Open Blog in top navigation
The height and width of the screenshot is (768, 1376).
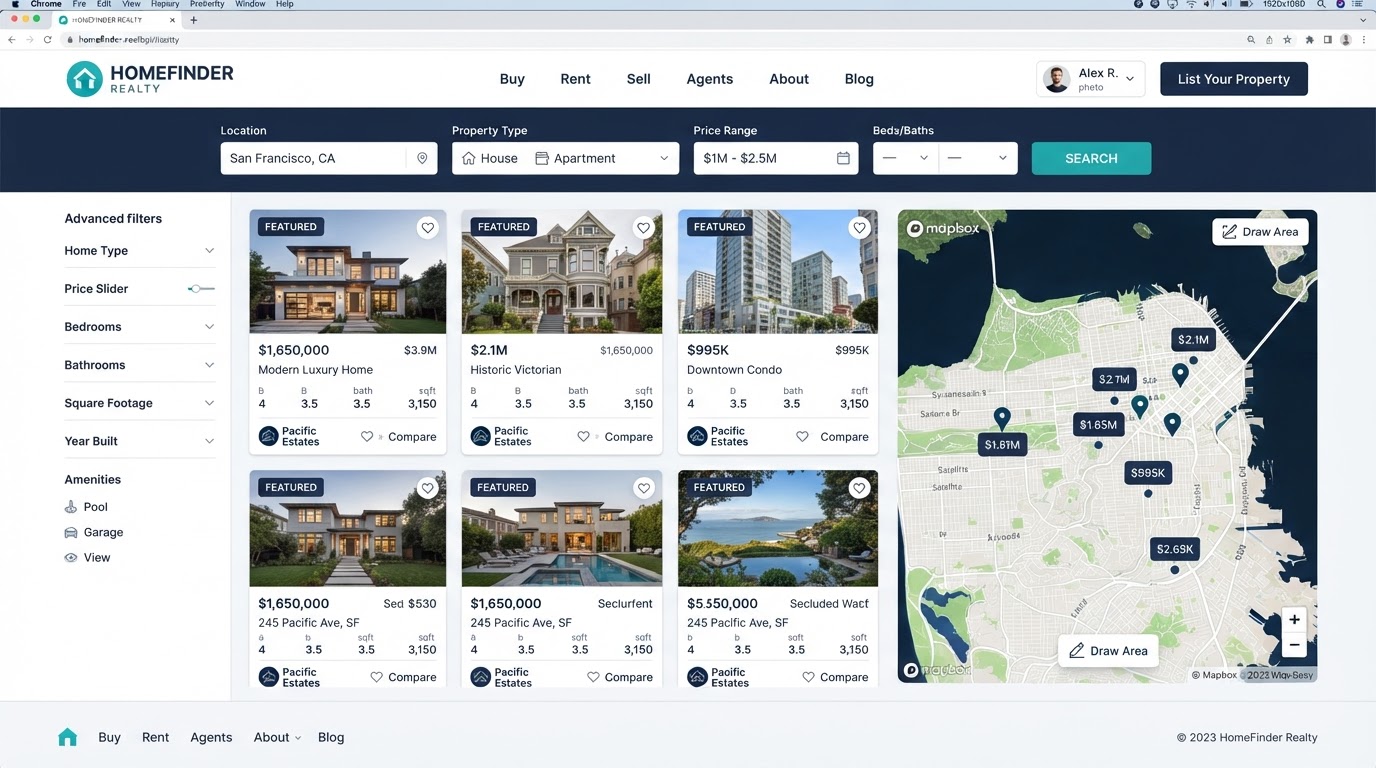pyautogui.click(x=859, y=79)
